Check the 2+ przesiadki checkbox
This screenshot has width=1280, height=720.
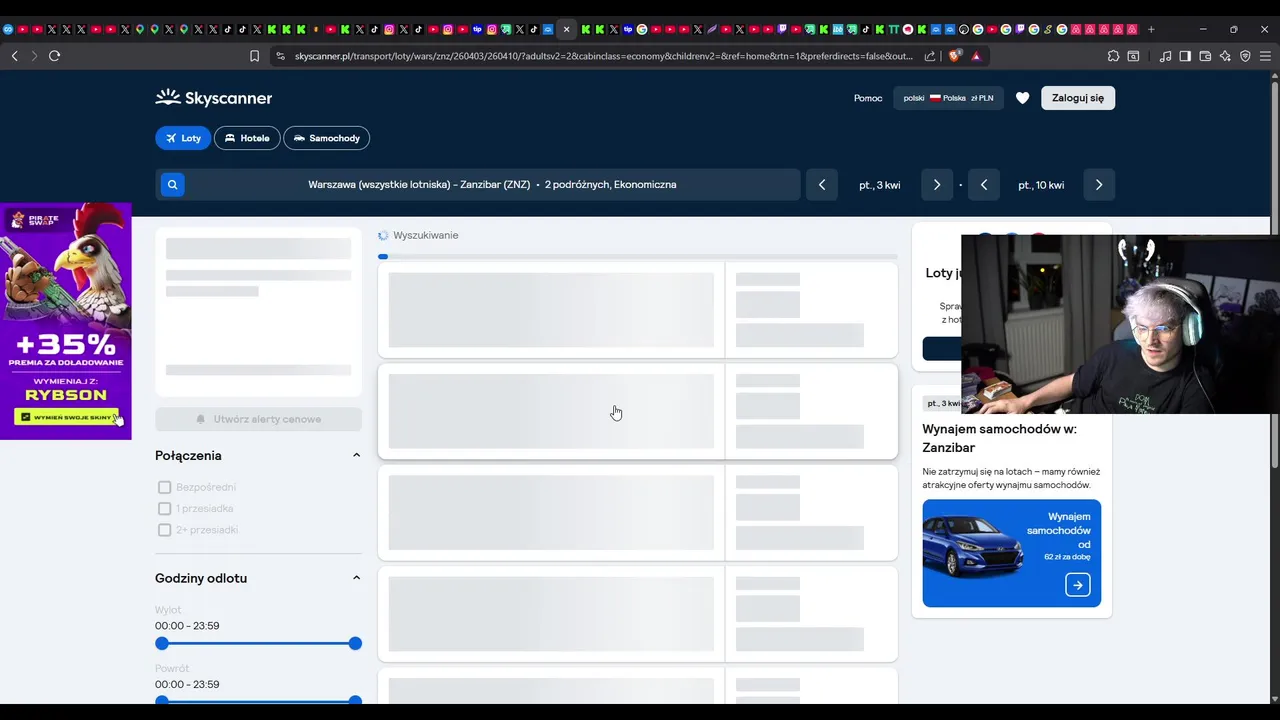pos(165,530)
